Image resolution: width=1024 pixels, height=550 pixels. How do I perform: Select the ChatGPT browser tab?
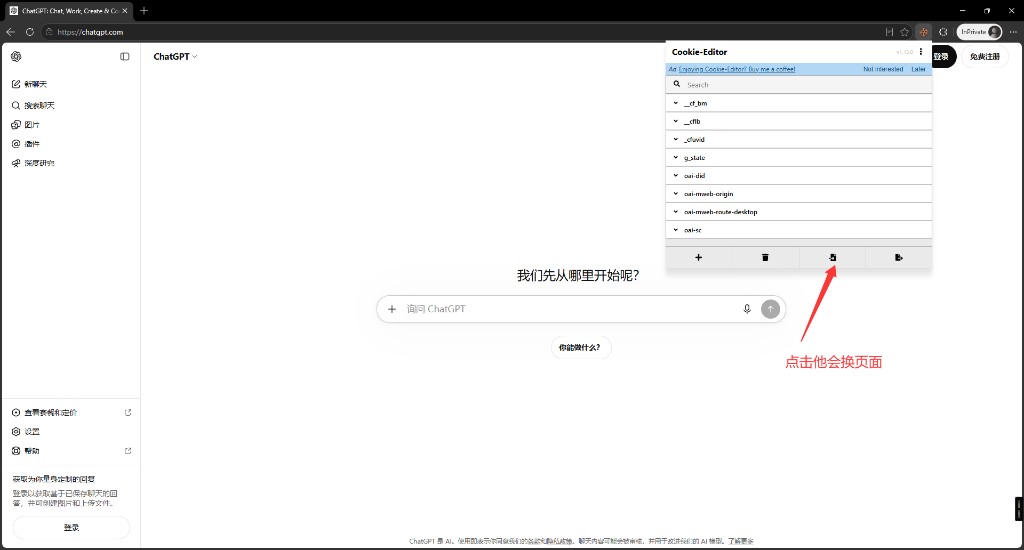68,10
